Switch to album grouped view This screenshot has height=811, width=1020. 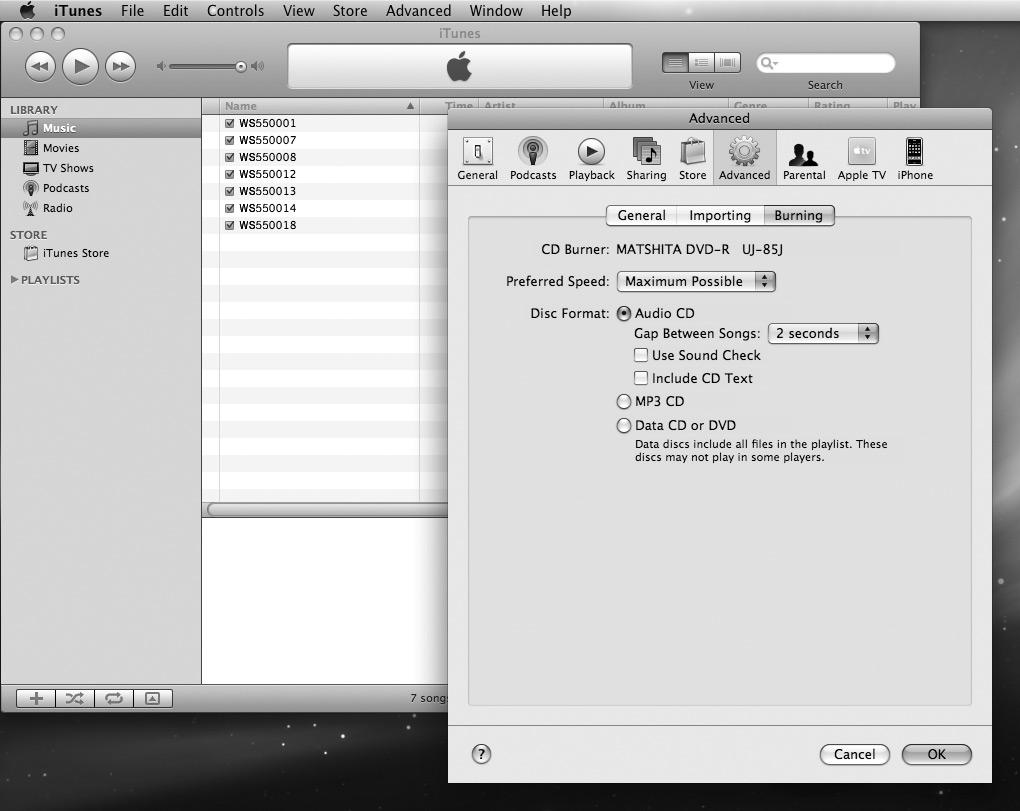tap(701, 63)
